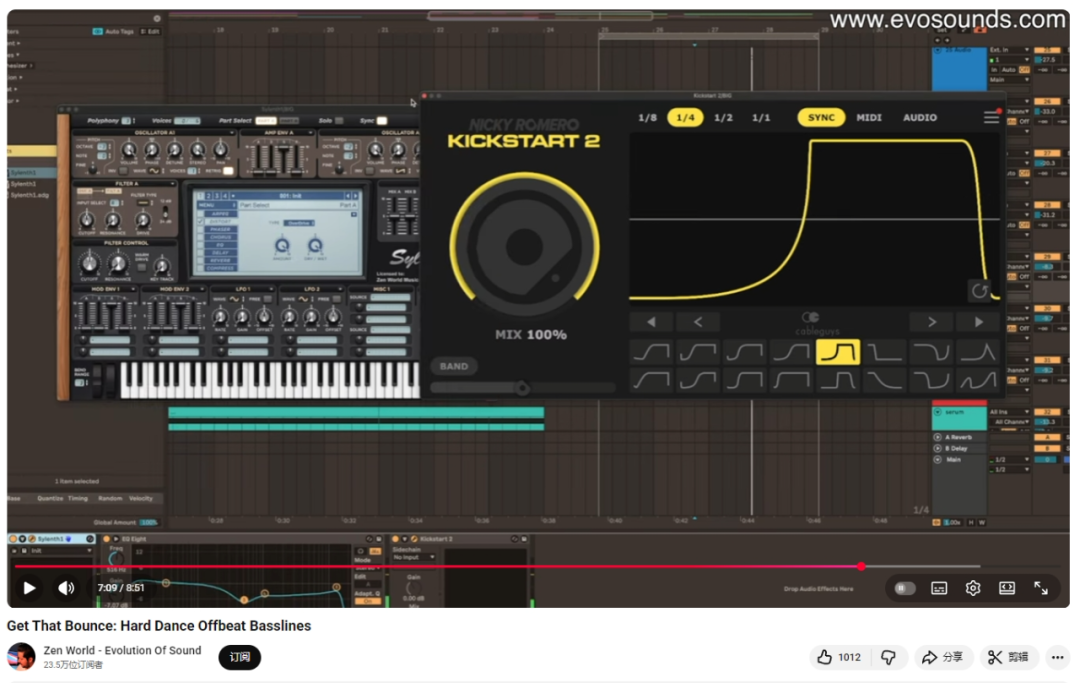Select the highlighted yellow curve preset
This screenshot has height=683, width=1080.
click(838, 353)
